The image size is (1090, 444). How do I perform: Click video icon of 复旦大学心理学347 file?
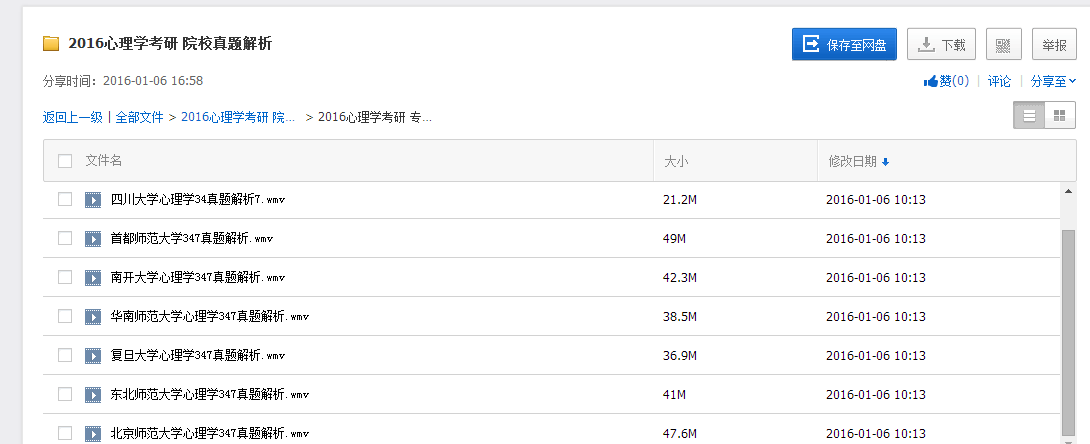[93, 355]
